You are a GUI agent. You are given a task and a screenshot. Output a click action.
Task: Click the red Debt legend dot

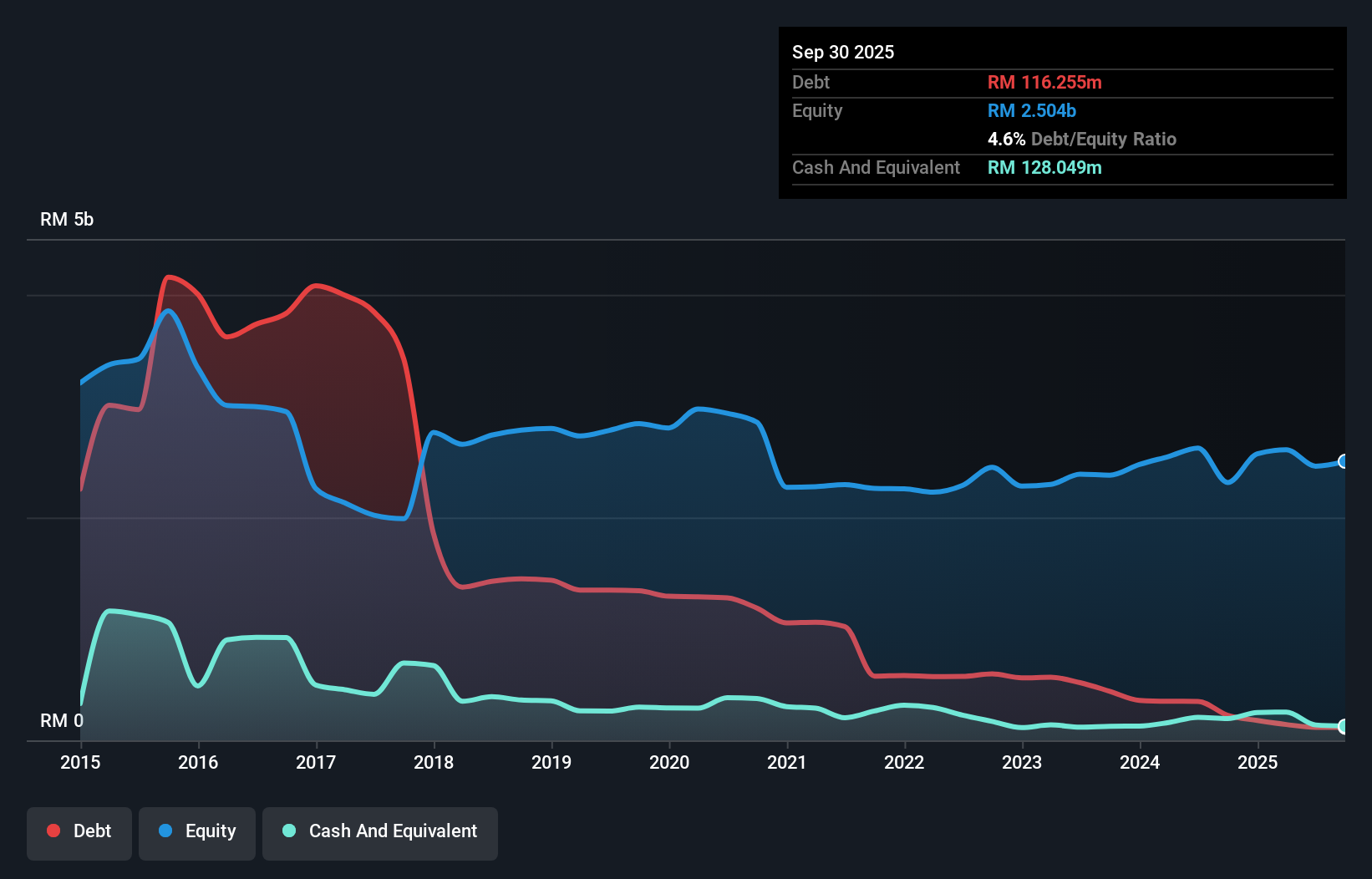click(x=52, y=831)
